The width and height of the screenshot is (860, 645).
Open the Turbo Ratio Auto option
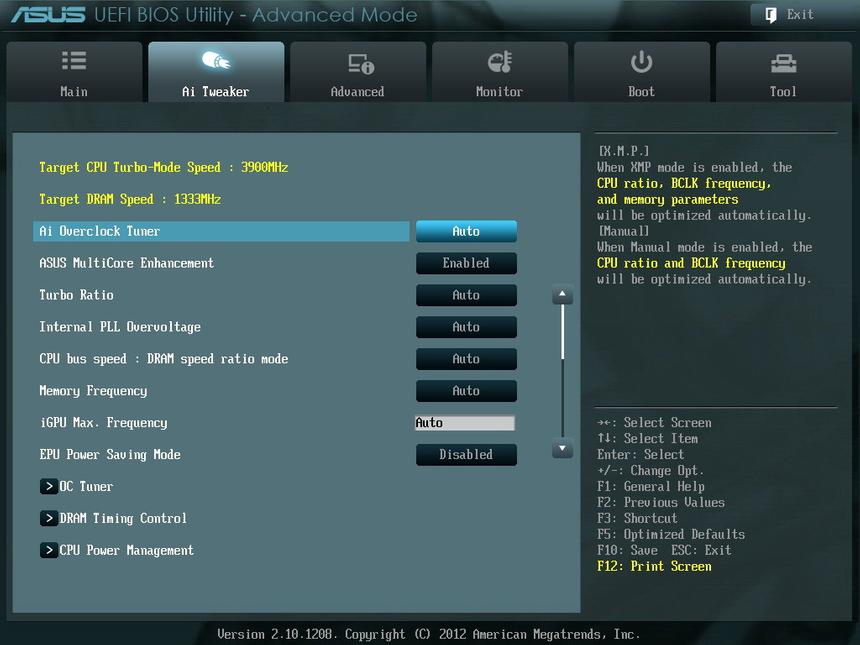coord(466,295)
